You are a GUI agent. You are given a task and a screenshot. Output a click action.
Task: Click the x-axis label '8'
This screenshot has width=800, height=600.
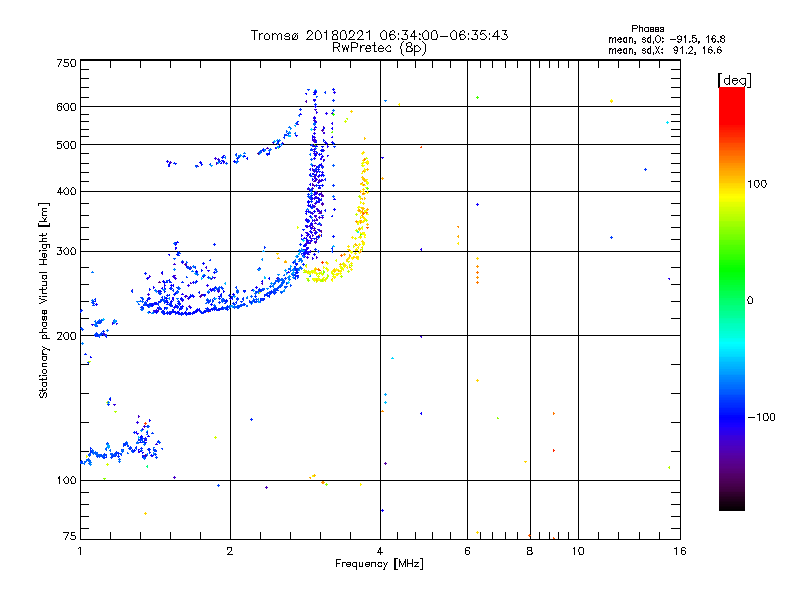coord(530,551)
